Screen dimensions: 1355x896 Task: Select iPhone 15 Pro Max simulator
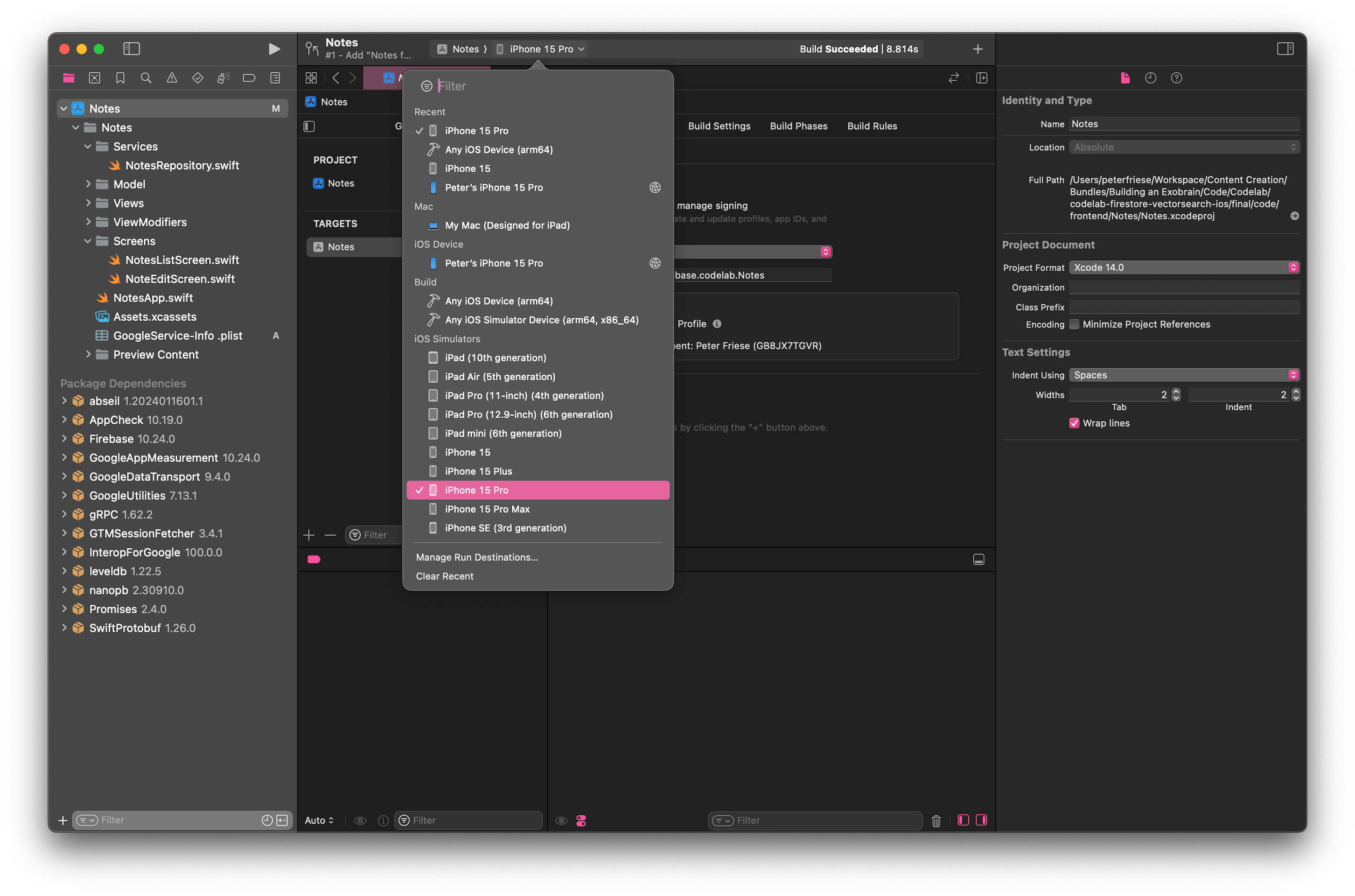490,509
